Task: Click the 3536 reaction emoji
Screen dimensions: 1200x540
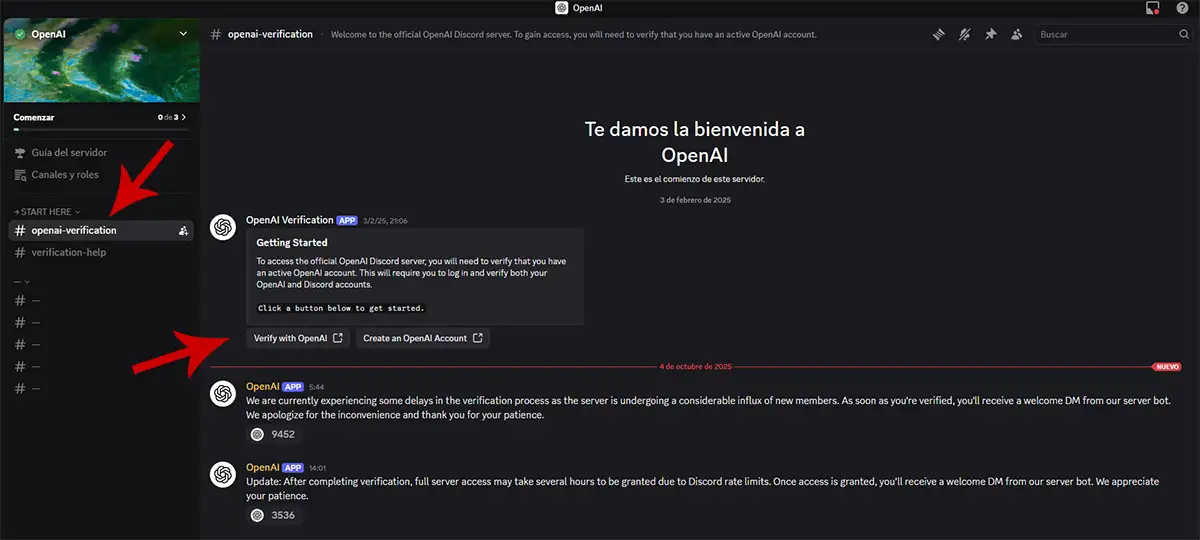Action: 258,516
